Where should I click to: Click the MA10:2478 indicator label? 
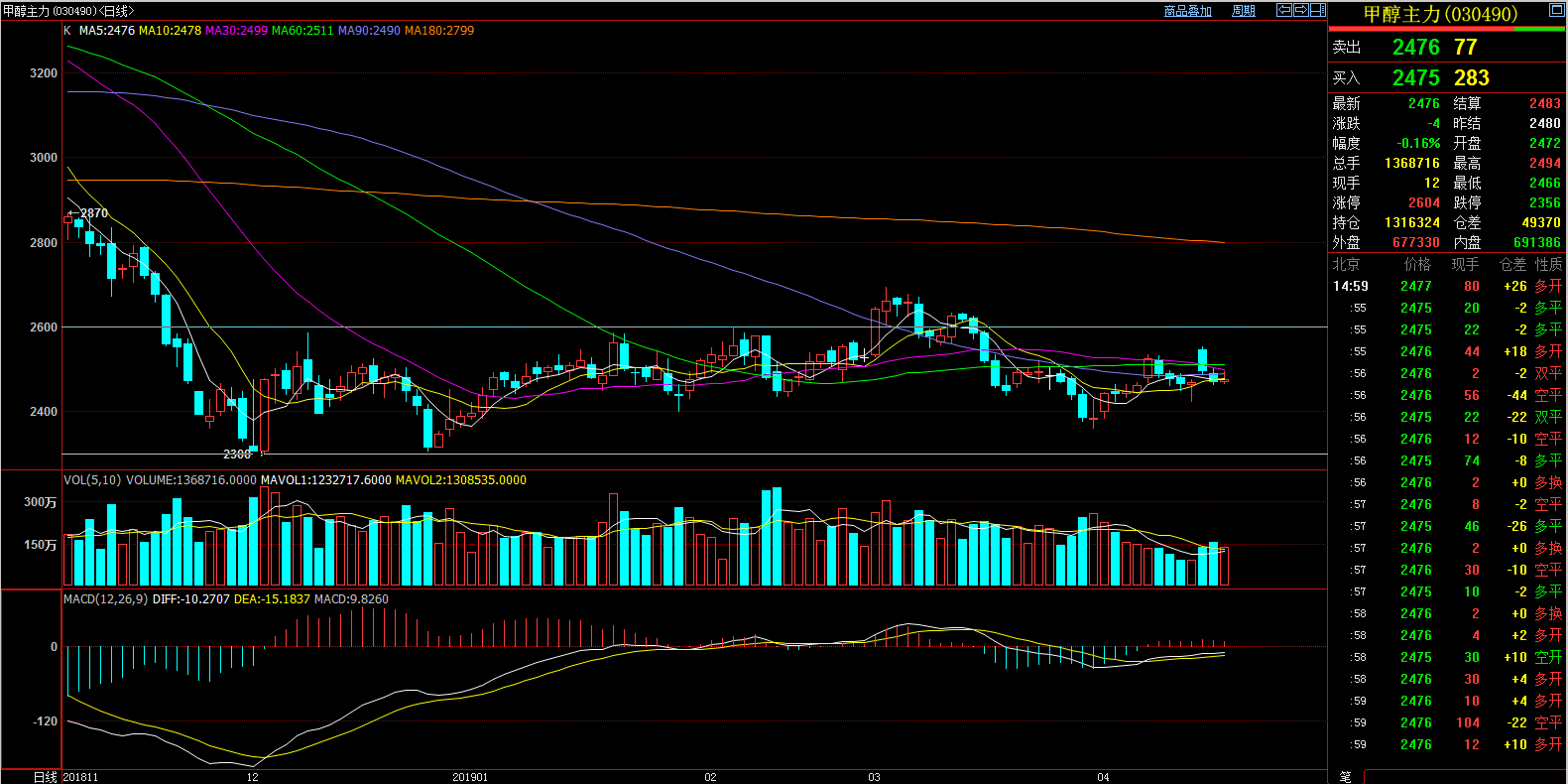tap(170, 31)
